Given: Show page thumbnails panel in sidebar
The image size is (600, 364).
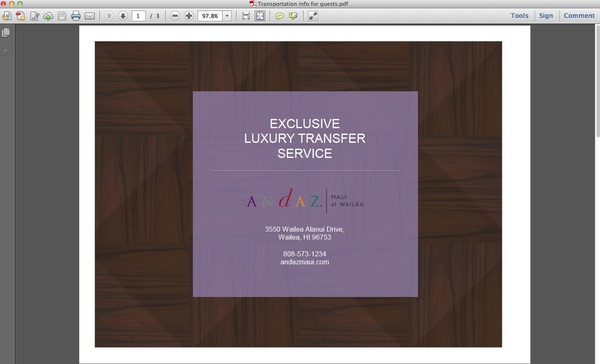Looking at the screenshot, I should [x=6, y=33].
